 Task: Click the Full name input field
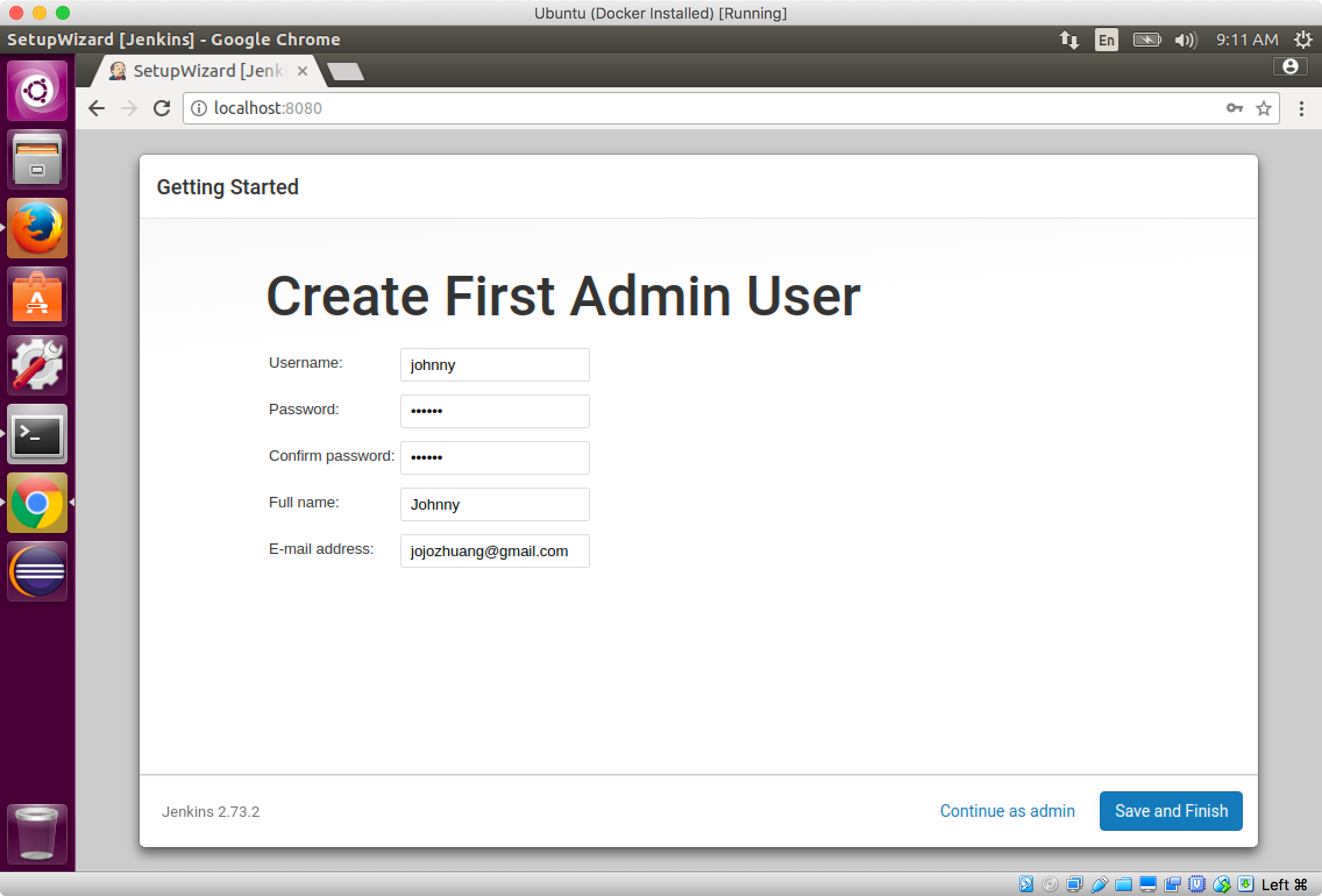coord(494,504)
